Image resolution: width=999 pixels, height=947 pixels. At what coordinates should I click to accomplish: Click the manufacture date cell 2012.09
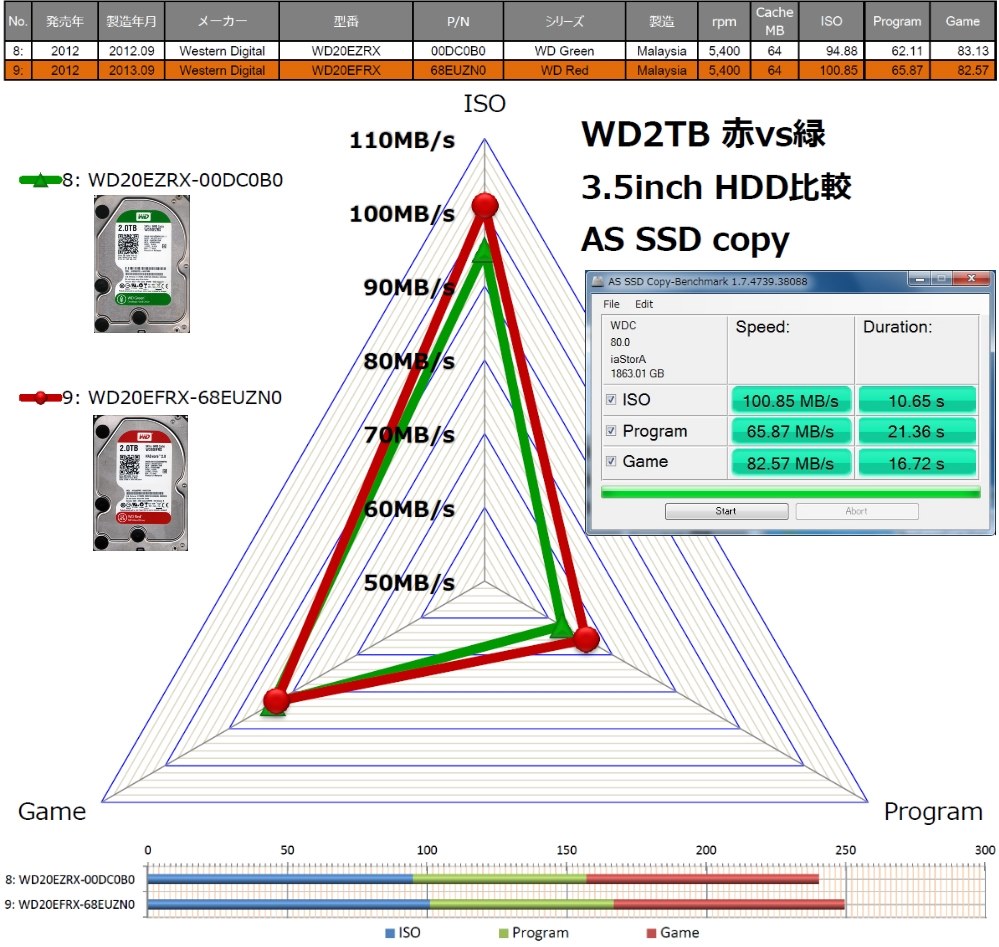click(x=131, y=51)
